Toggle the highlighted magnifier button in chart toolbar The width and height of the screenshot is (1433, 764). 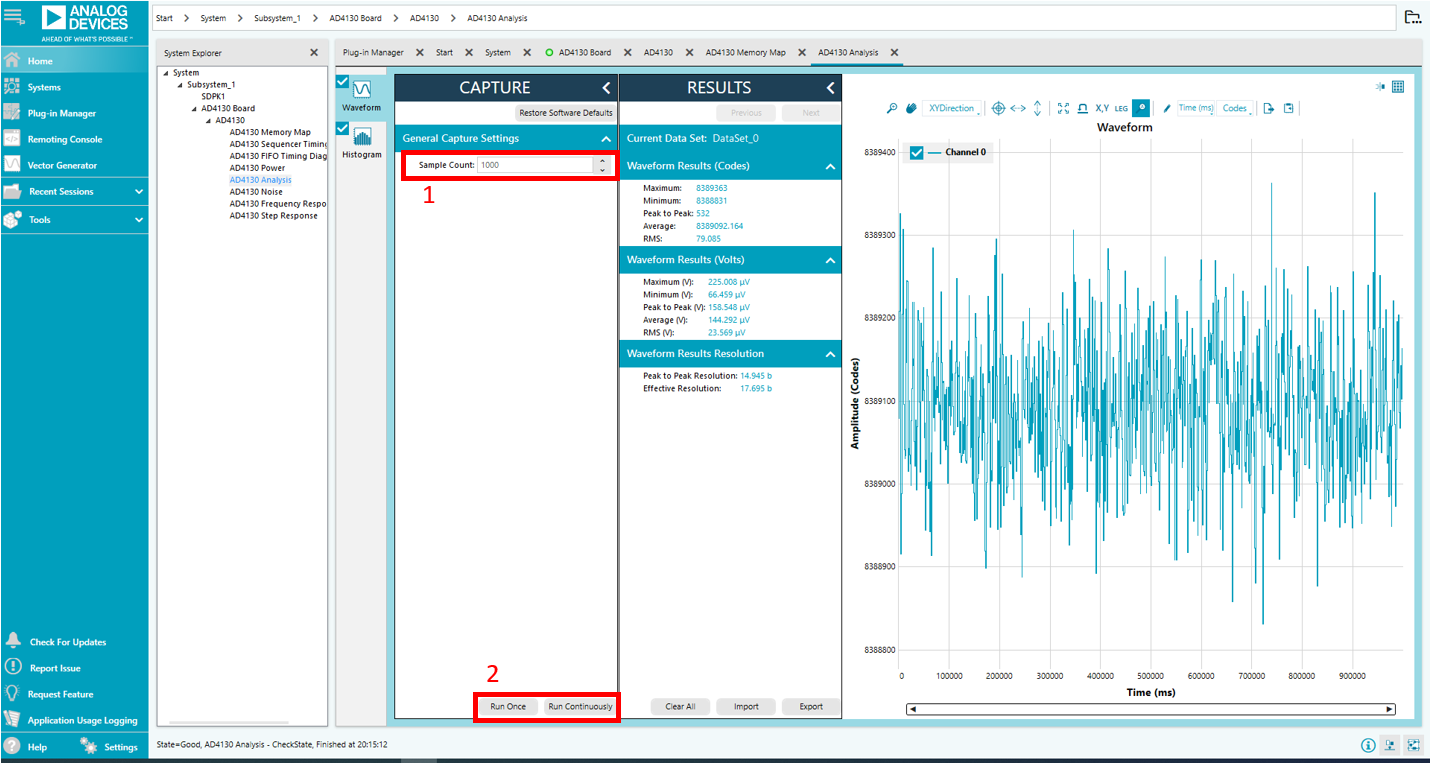tap(1140, 108)
